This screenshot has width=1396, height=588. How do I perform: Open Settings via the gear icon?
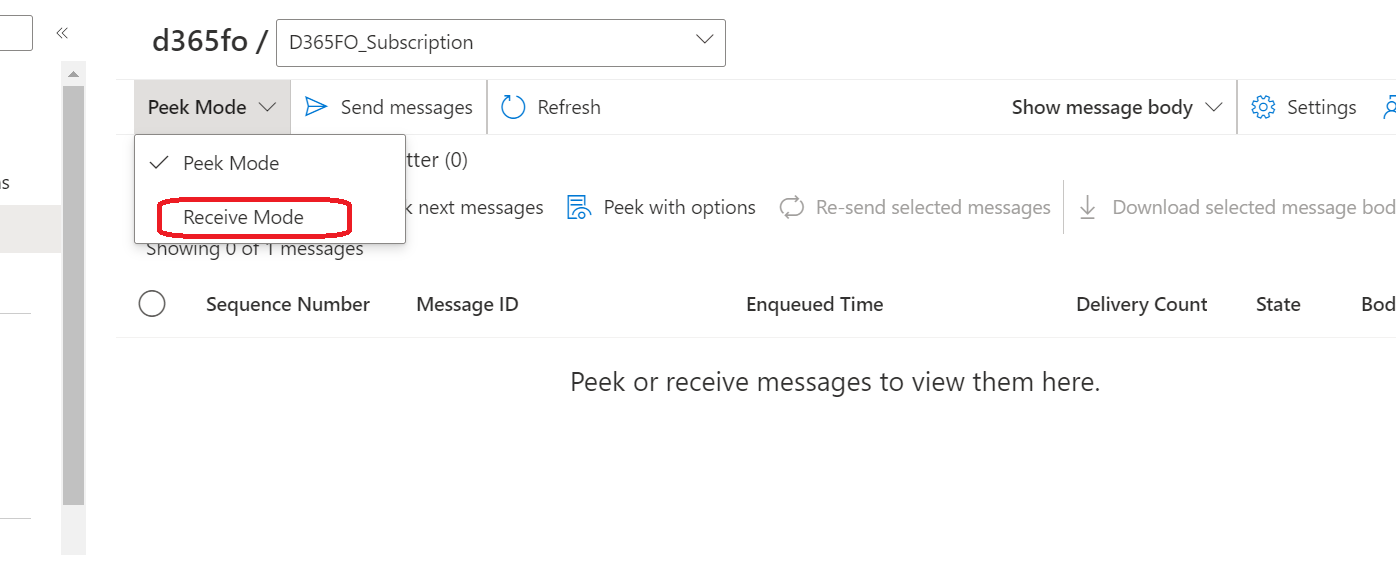1263,107
